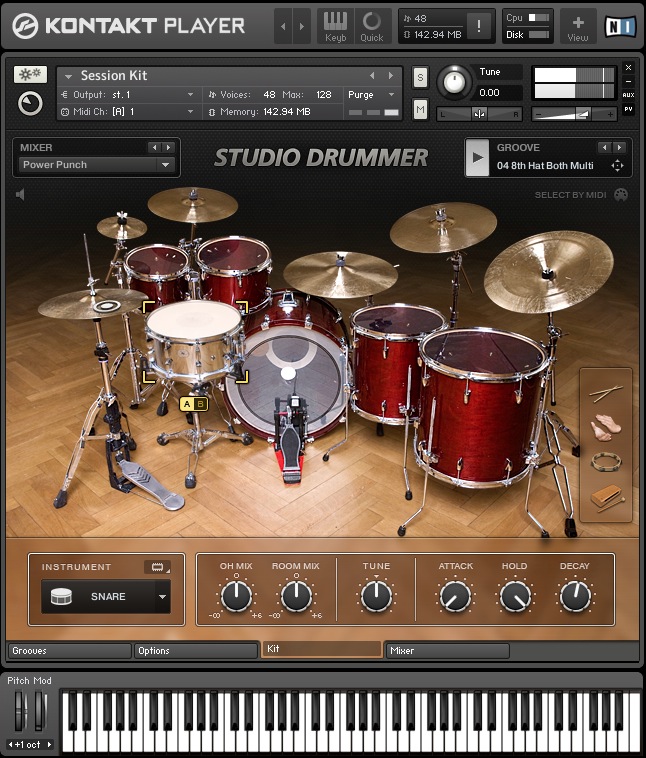The image size is (646, 758).
Task: Click the Select by MIDI palette icon
Action: click(x=621, y=195)
